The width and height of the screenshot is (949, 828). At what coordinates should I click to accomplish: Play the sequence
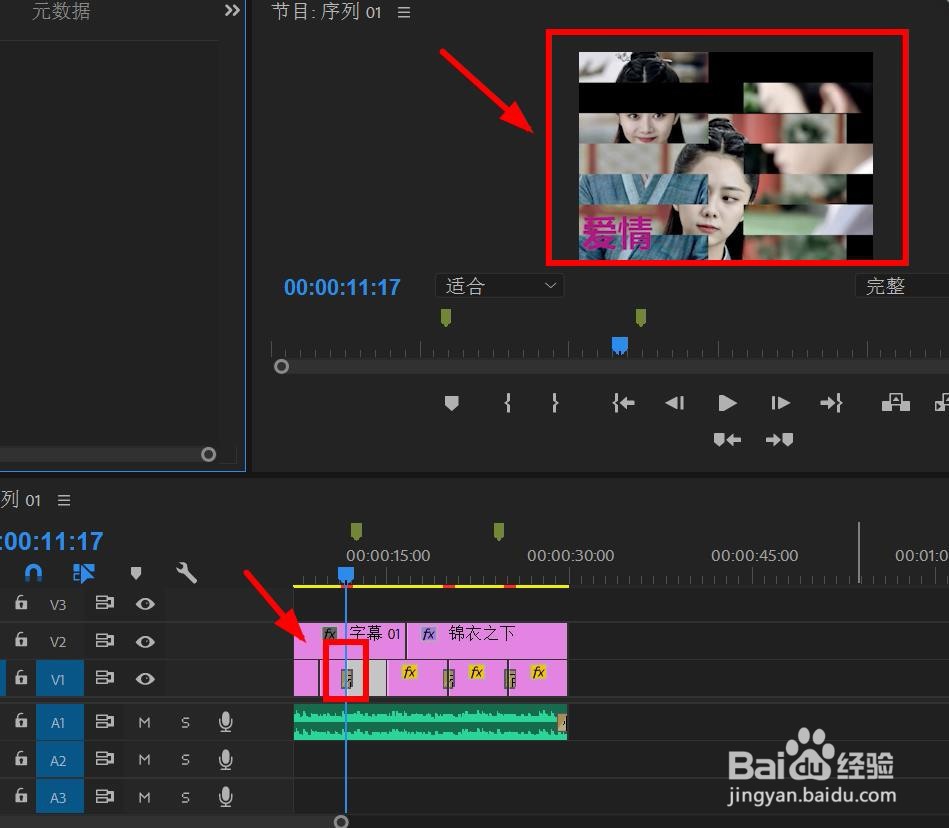727,403
